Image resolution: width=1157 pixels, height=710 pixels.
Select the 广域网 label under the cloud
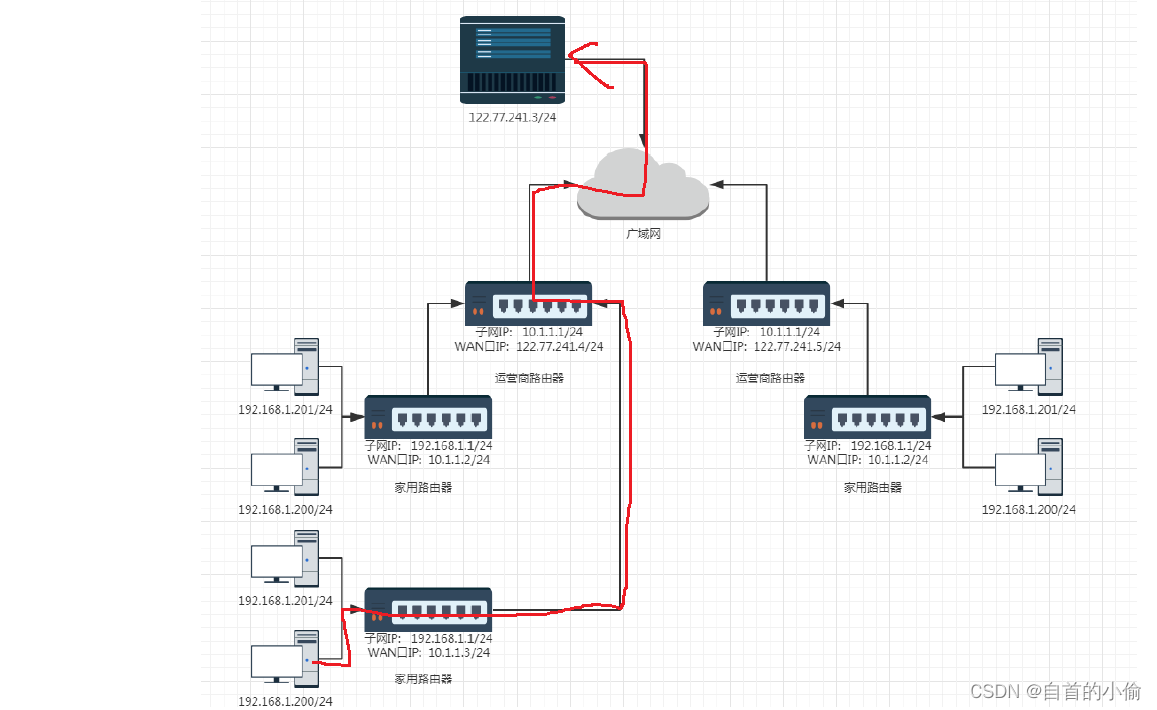click(x=643, y=234)
